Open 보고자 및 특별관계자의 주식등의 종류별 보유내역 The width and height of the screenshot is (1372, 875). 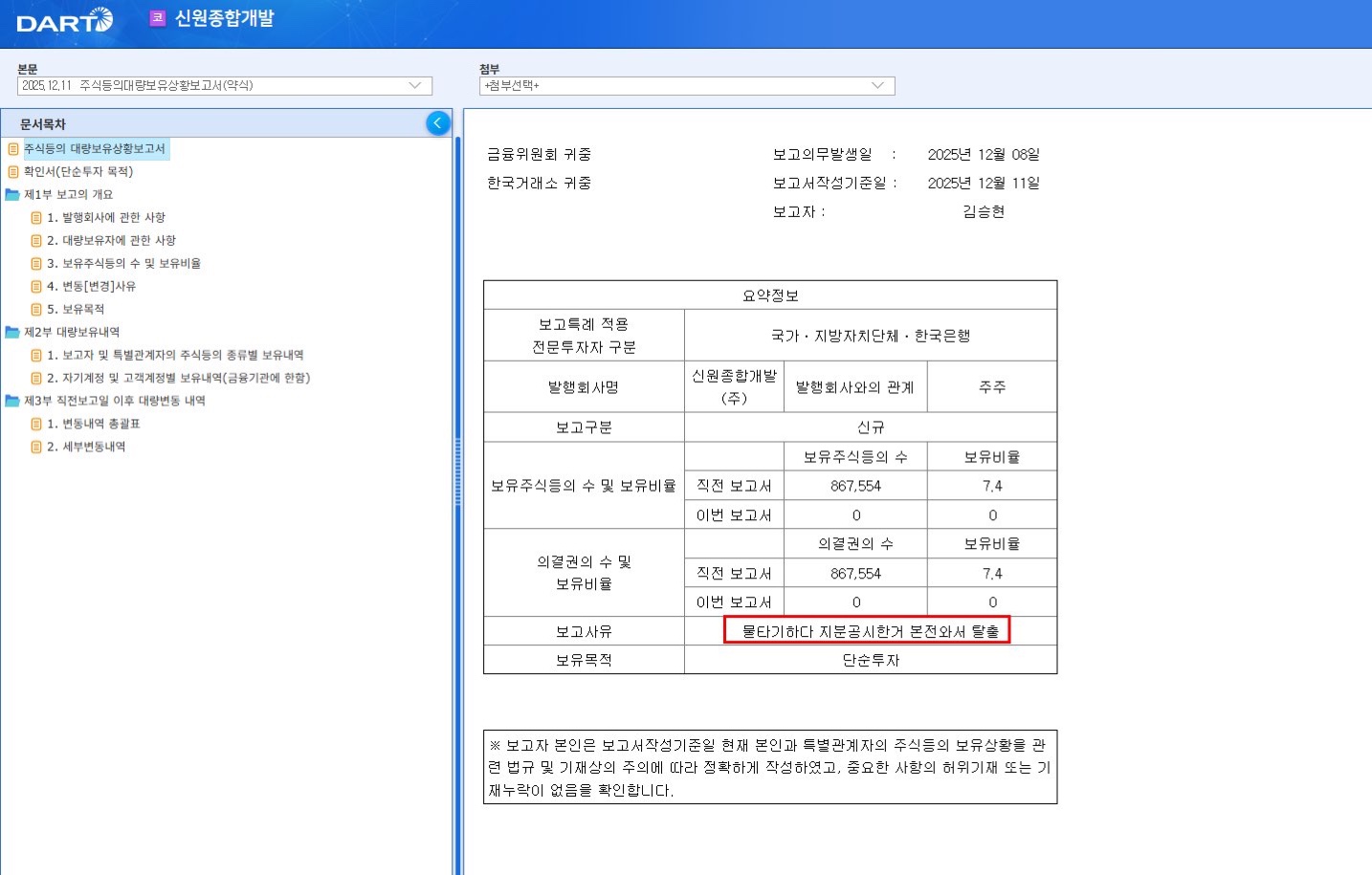[175, 355]
